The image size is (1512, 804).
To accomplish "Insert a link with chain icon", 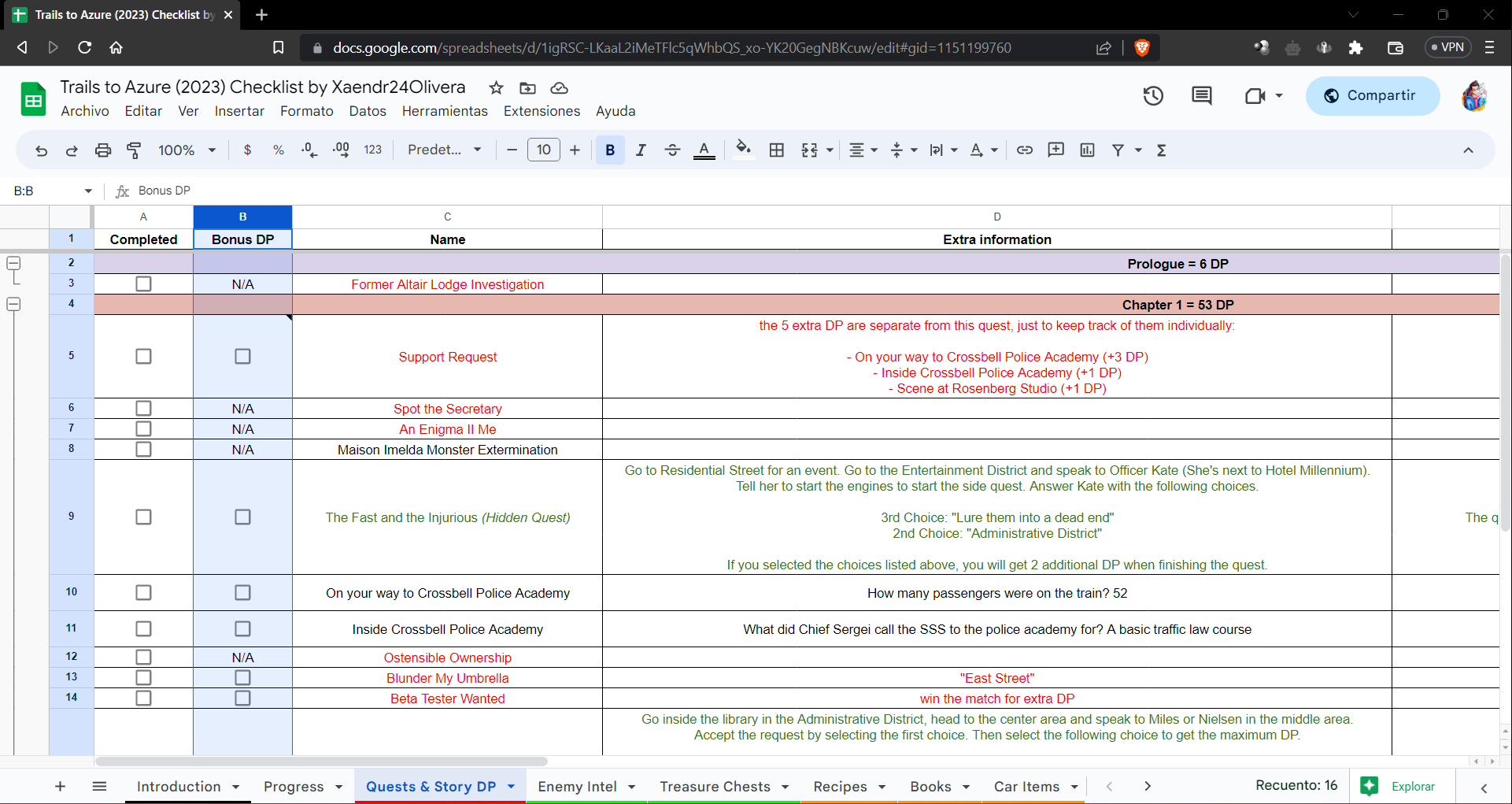I will tap(1025, 150).
